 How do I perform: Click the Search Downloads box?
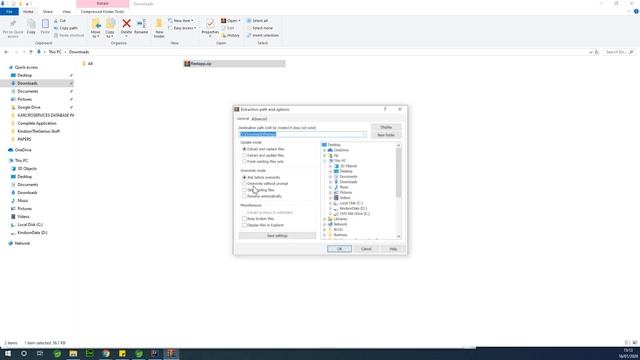[x=619, y=52]
